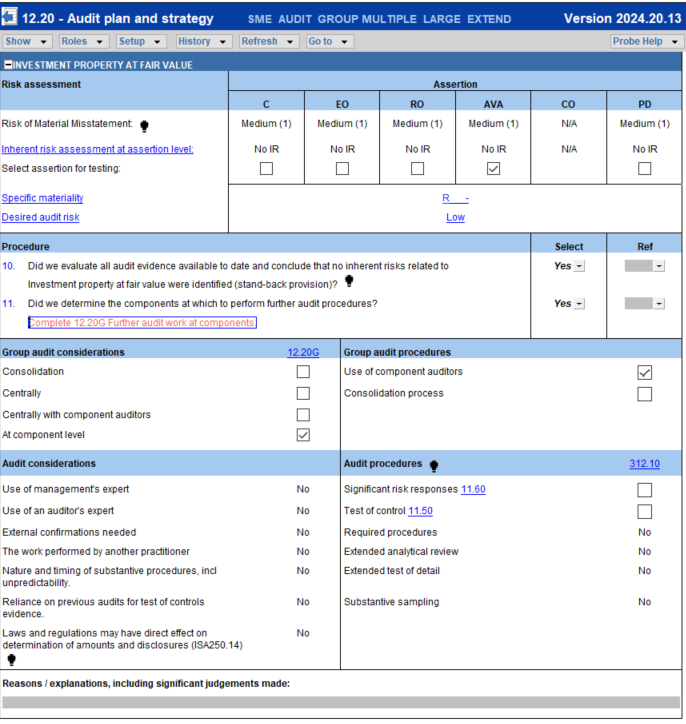Image resolution: width=686 pixels, height=724 pixels.
Task: Click No value for Use of an auditor's expert
Action: (303, 511)
